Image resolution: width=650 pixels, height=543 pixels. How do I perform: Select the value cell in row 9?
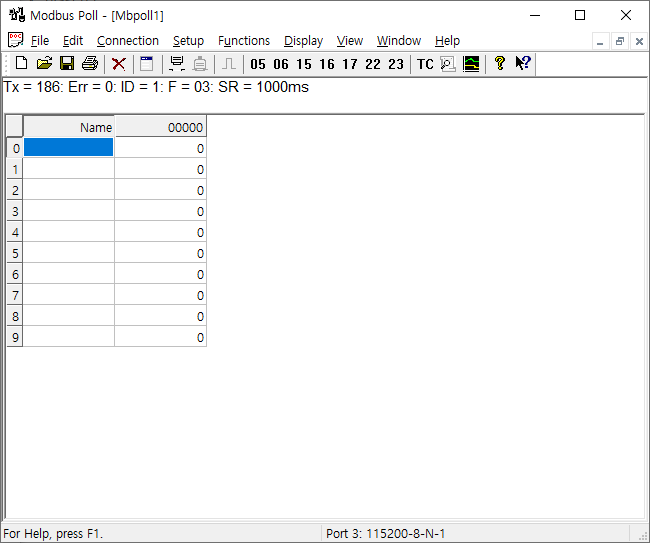tap(160, 337)
